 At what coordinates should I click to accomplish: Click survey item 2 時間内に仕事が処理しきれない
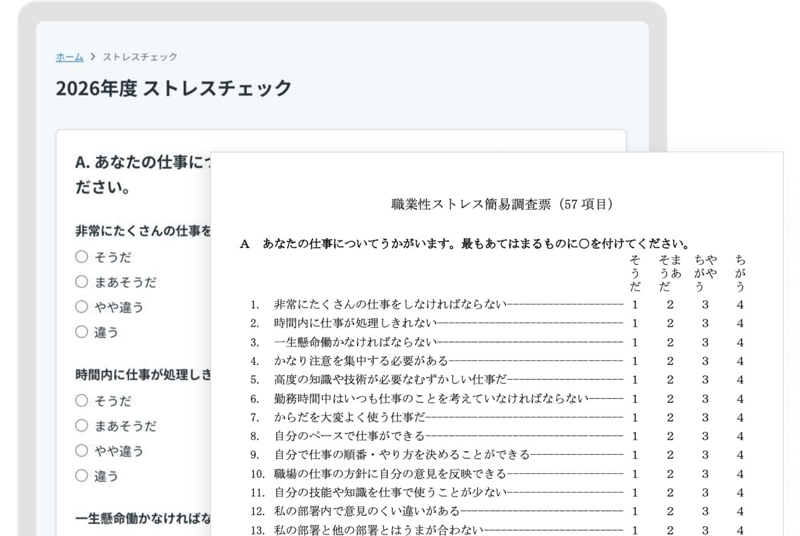[x=356, y=323]
